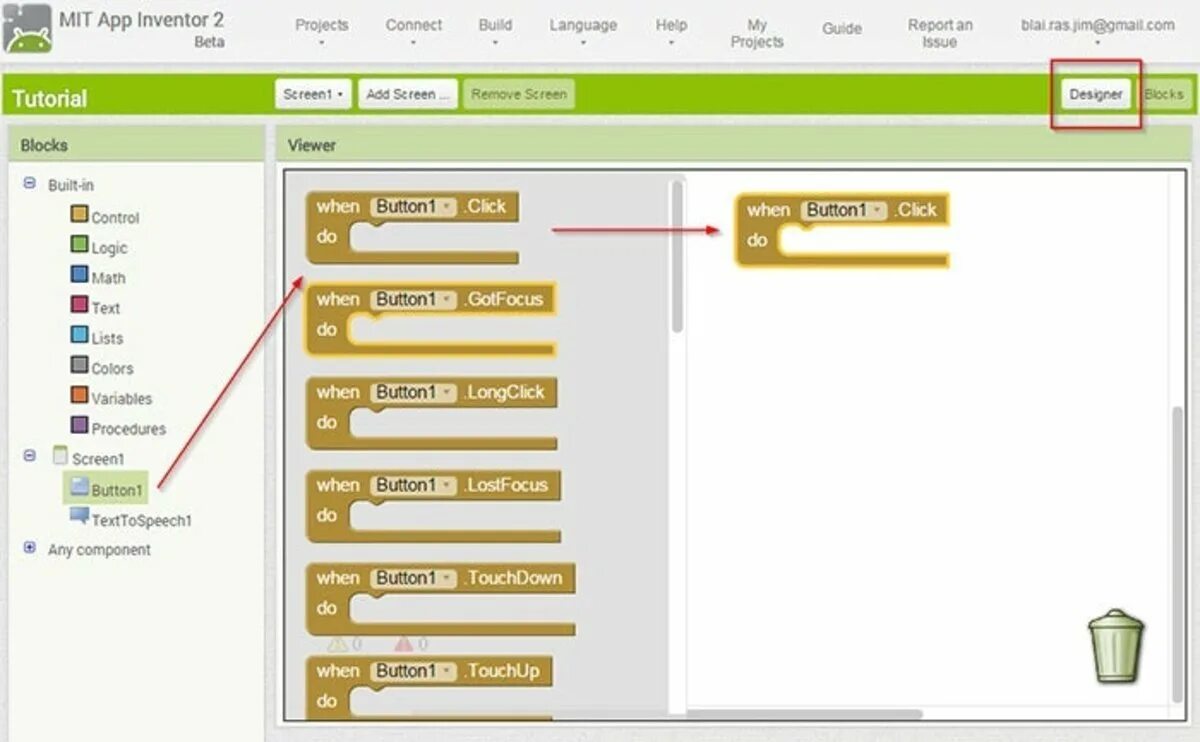Screen dimensions: 1200x742
Task: Expand the Any component section
Action: click(x=29, y=548)
